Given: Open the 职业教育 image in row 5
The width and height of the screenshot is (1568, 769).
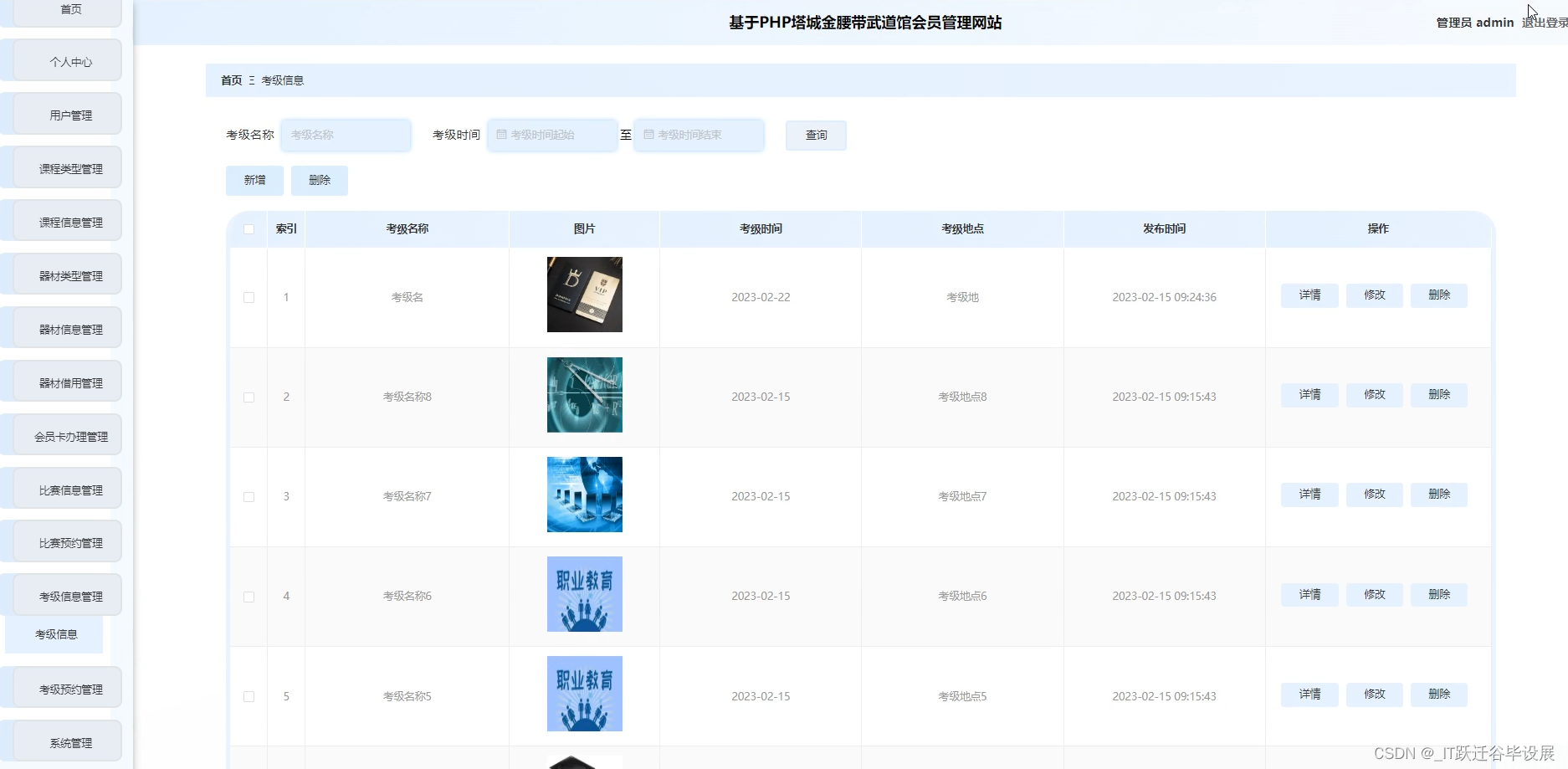Looking at the screenshot, I should coord(584,694).
